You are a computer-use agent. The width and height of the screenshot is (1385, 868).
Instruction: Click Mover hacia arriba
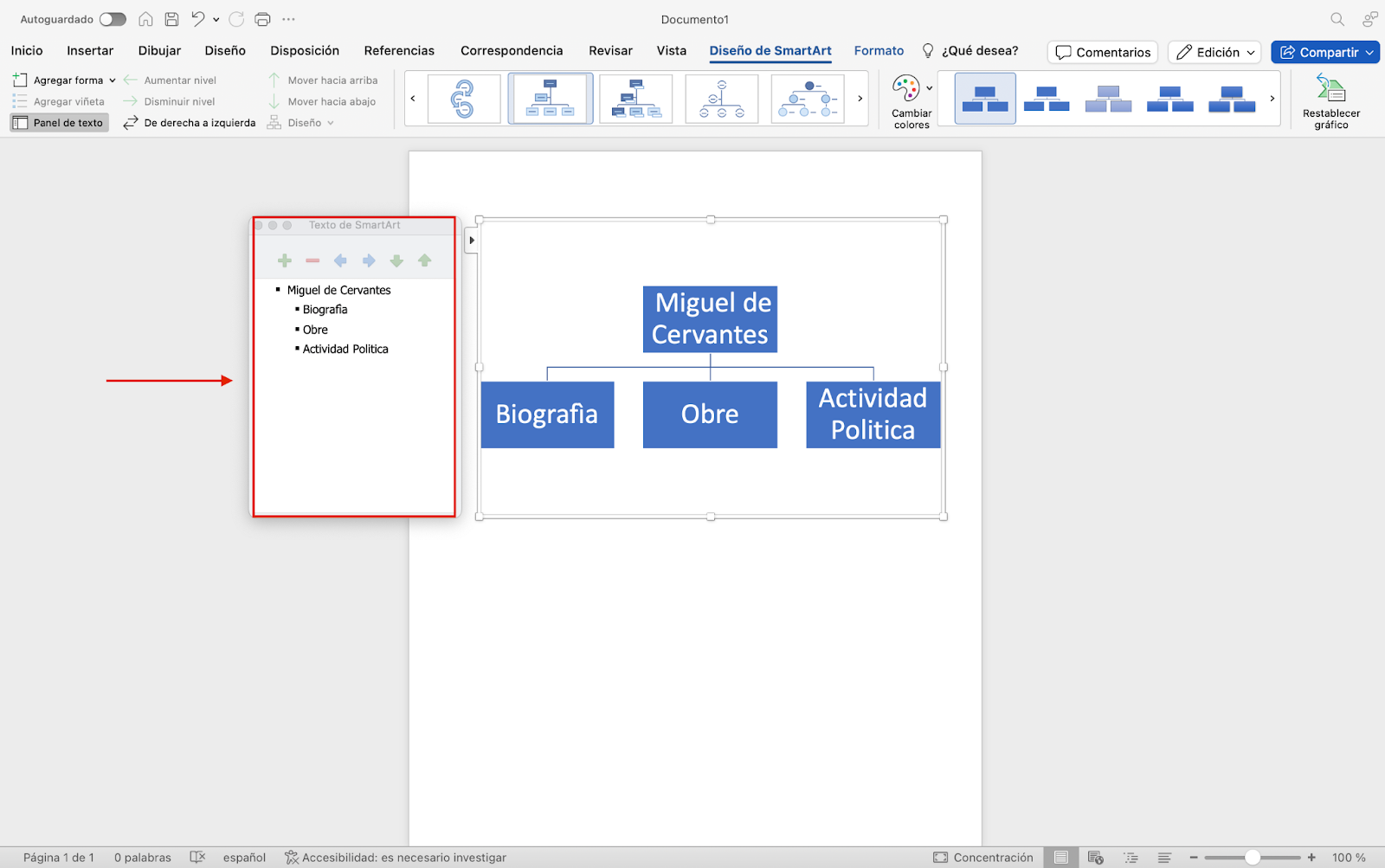[x=322, y=80]
